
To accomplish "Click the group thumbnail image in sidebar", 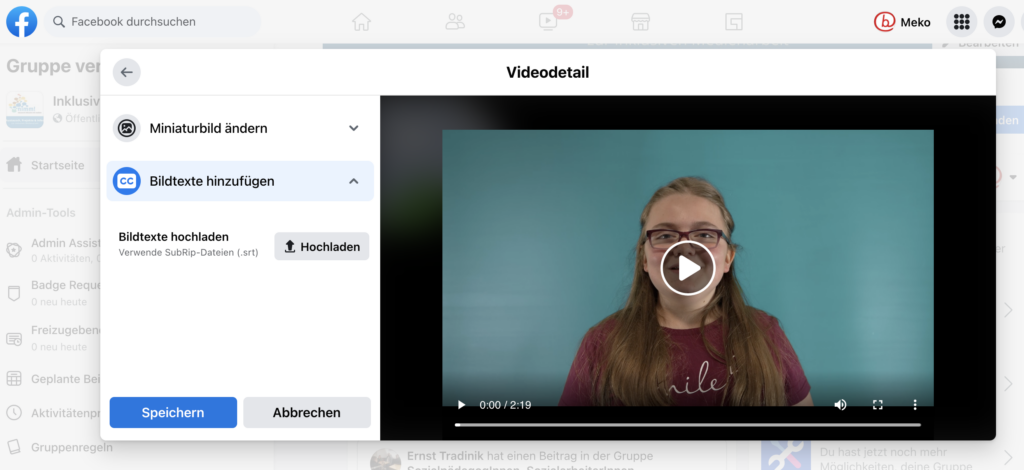I will [x=25, y=109].
